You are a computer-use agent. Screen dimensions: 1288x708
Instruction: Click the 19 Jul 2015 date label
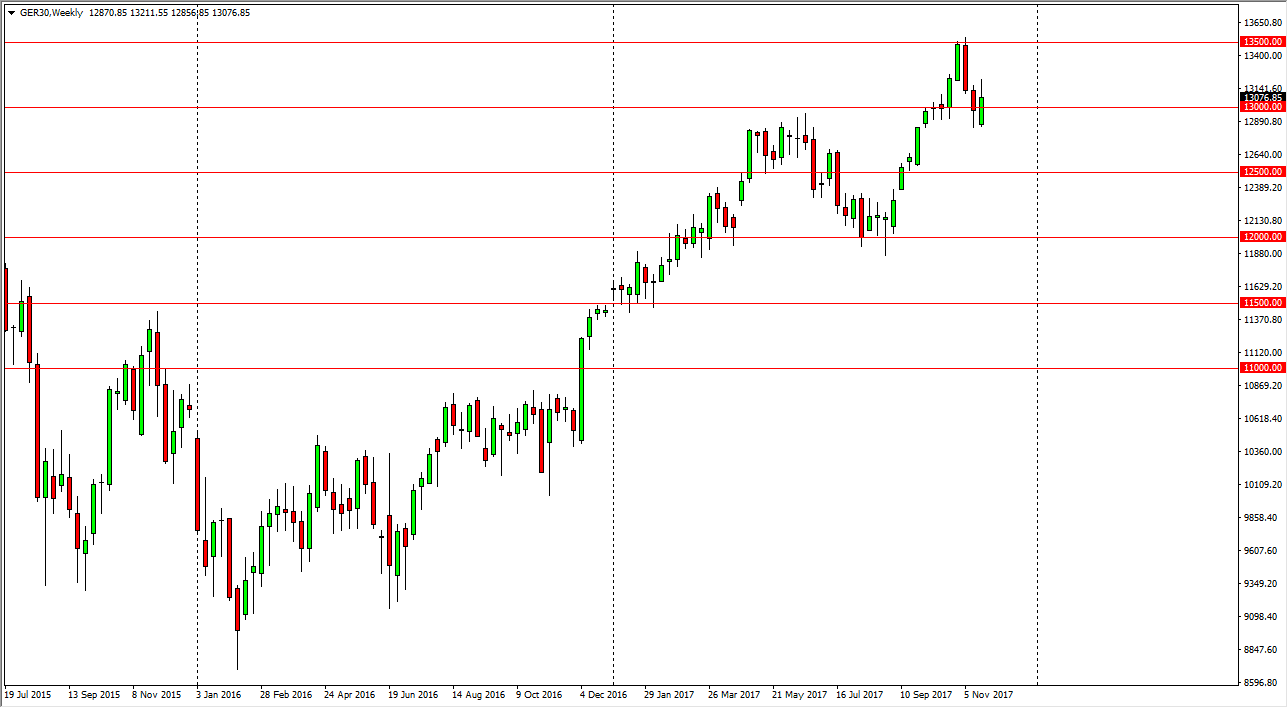click(x=28, y=693)
